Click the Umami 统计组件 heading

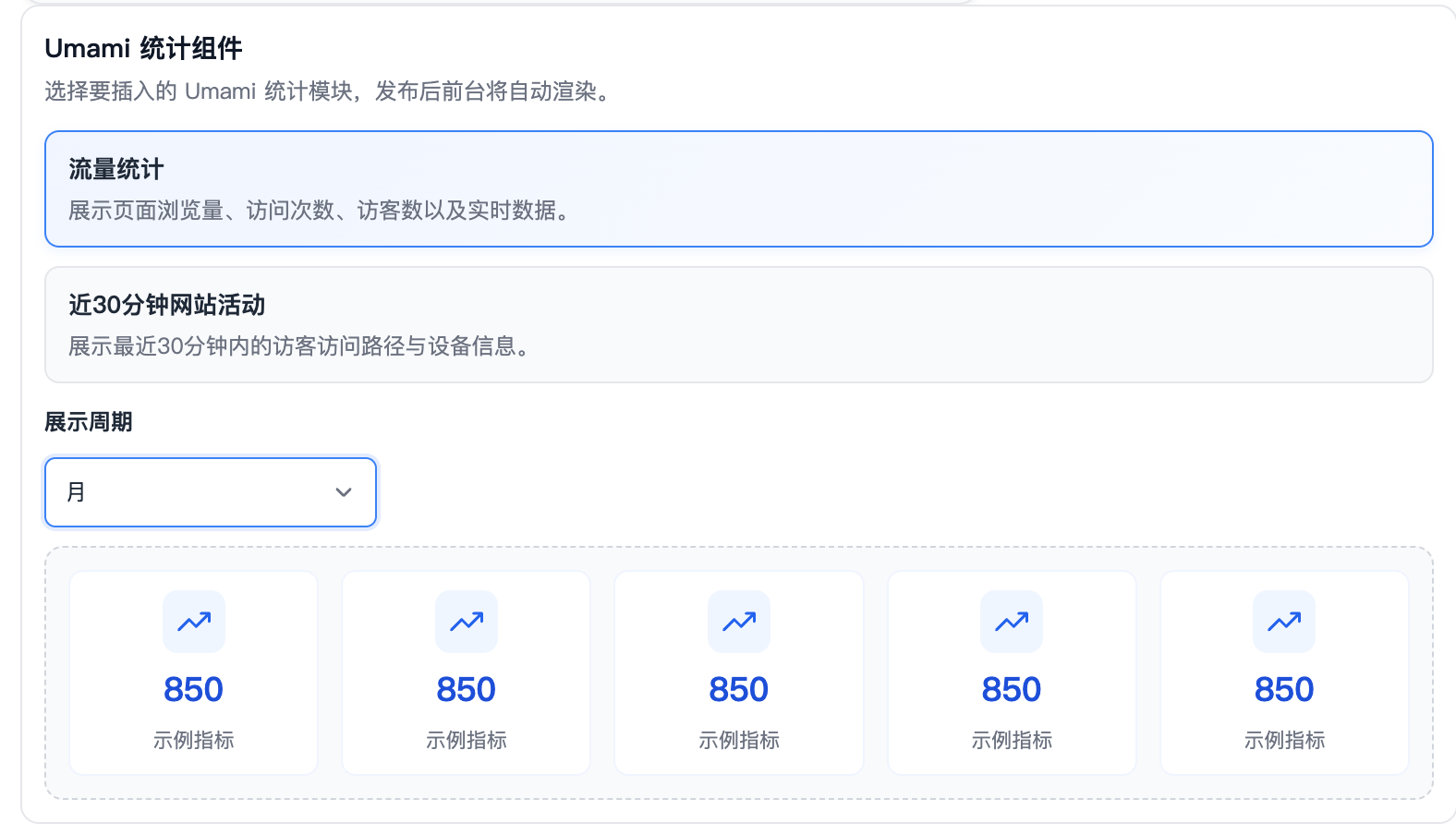[143, 48]
